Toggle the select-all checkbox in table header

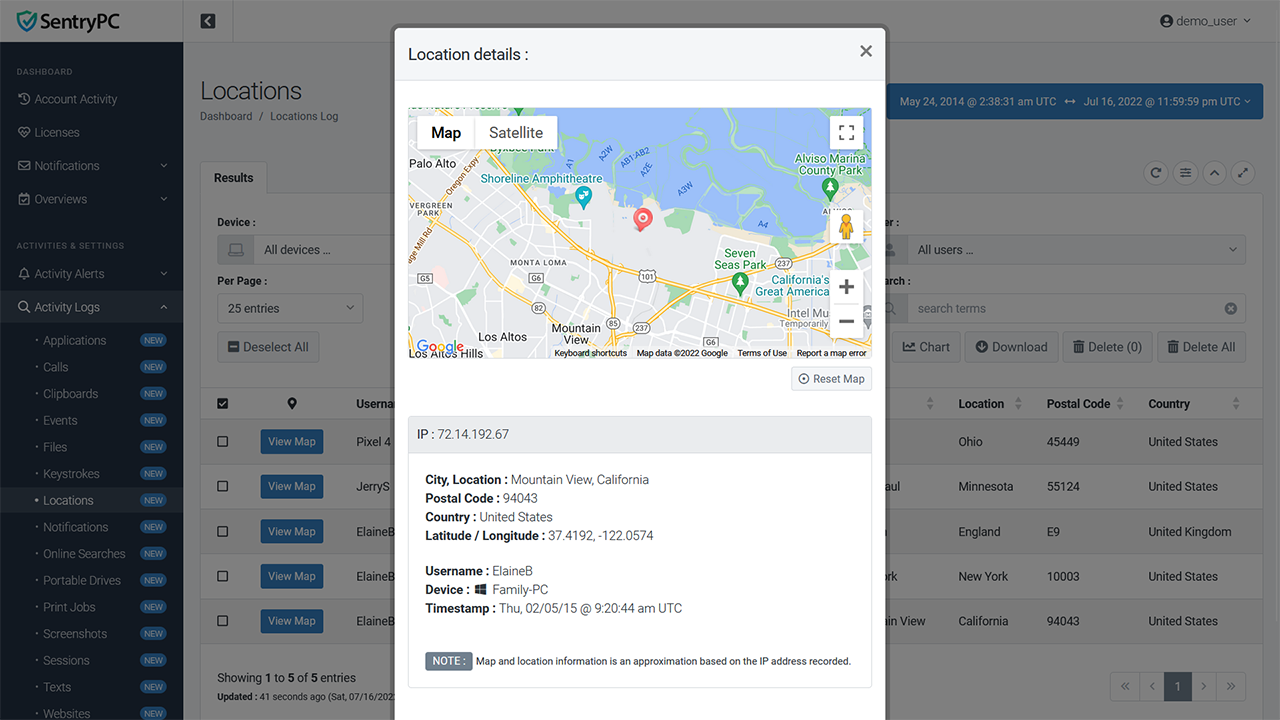222,404
